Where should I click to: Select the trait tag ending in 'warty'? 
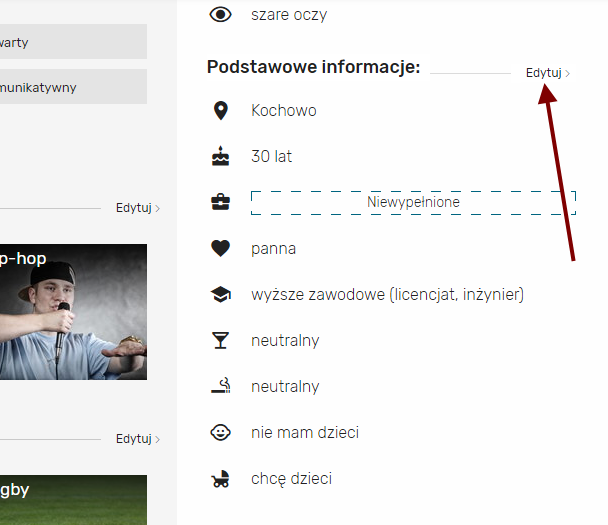[73, 41]
